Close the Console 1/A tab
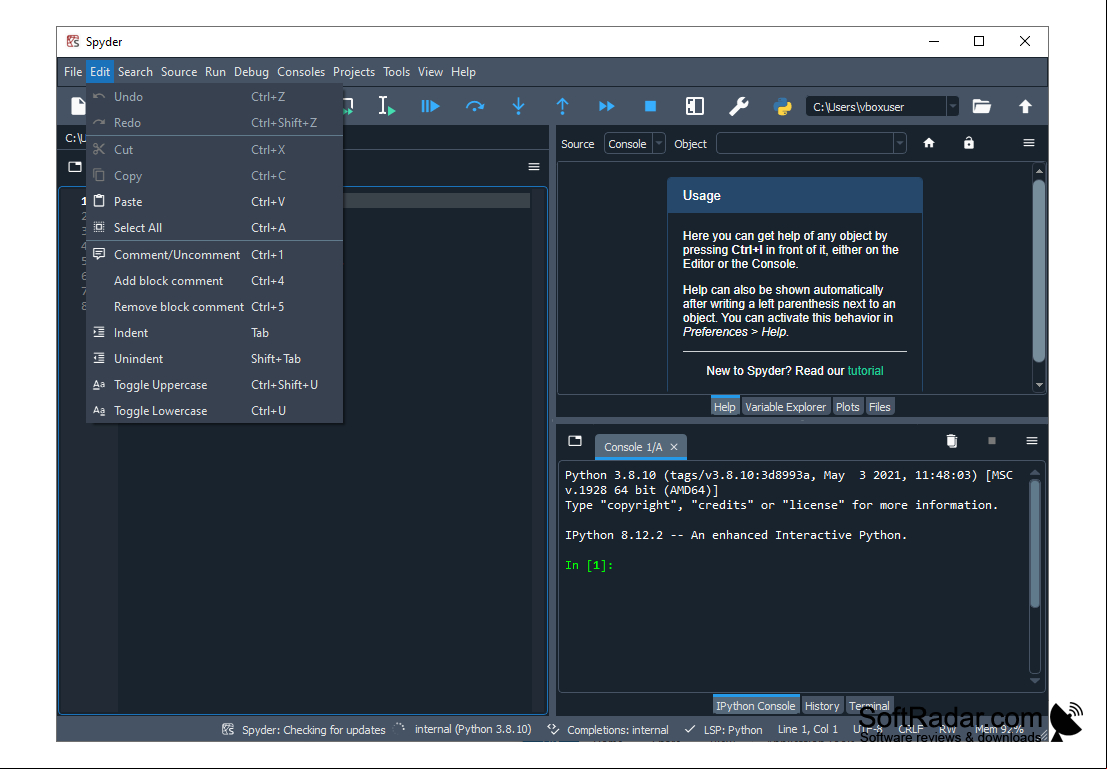Viewport: 1107px width, 769px height. pyautogui.click(x=674, y=447)
